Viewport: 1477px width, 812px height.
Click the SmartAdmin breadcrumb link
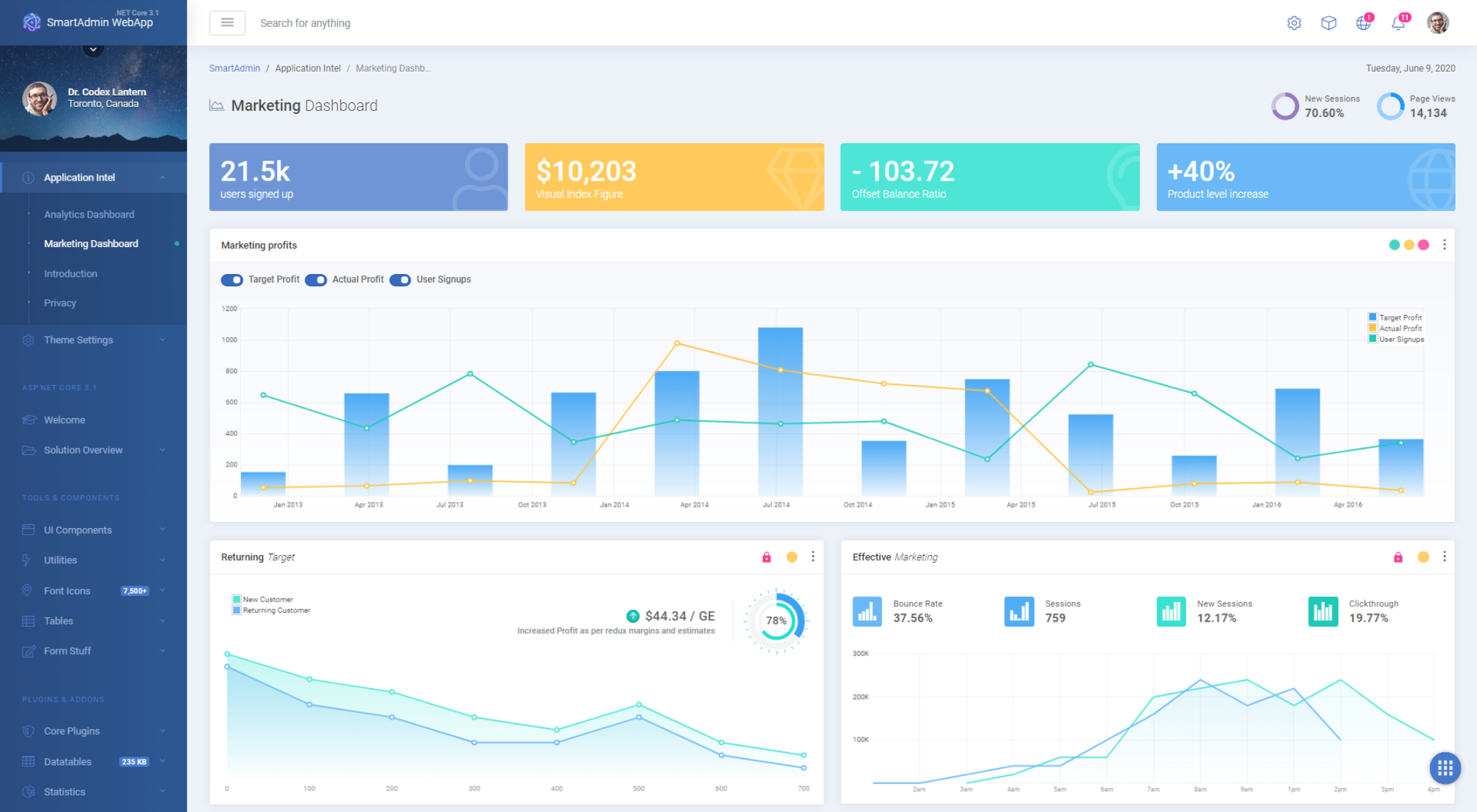click(x=233, y=68)
